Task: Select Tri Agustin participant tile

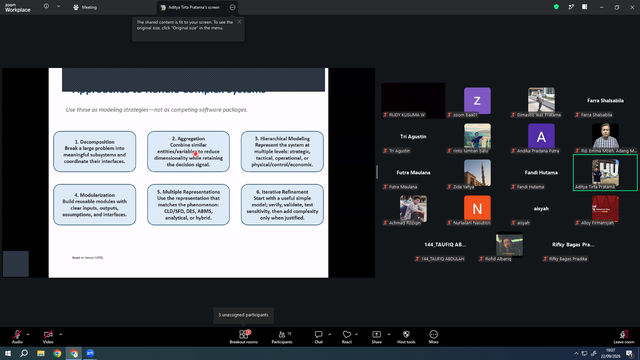Action: (x=413, y=137)
